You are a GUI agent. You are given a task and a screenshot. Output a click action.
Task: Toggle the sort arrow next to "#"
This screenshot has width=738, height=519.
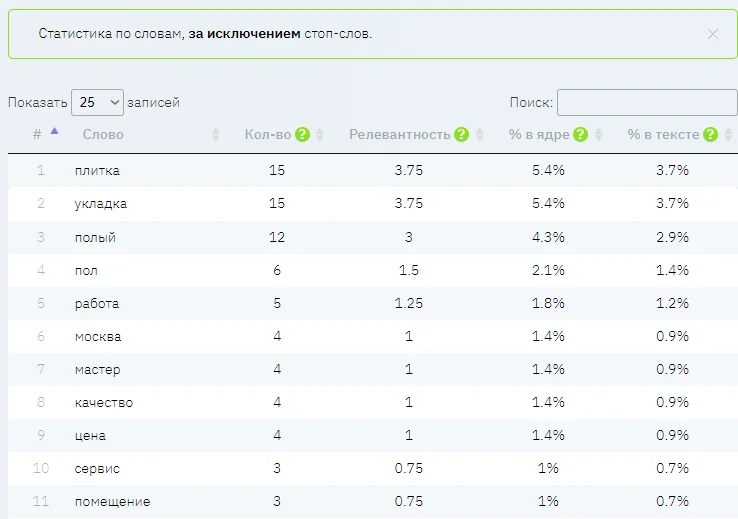click(54, 131)
